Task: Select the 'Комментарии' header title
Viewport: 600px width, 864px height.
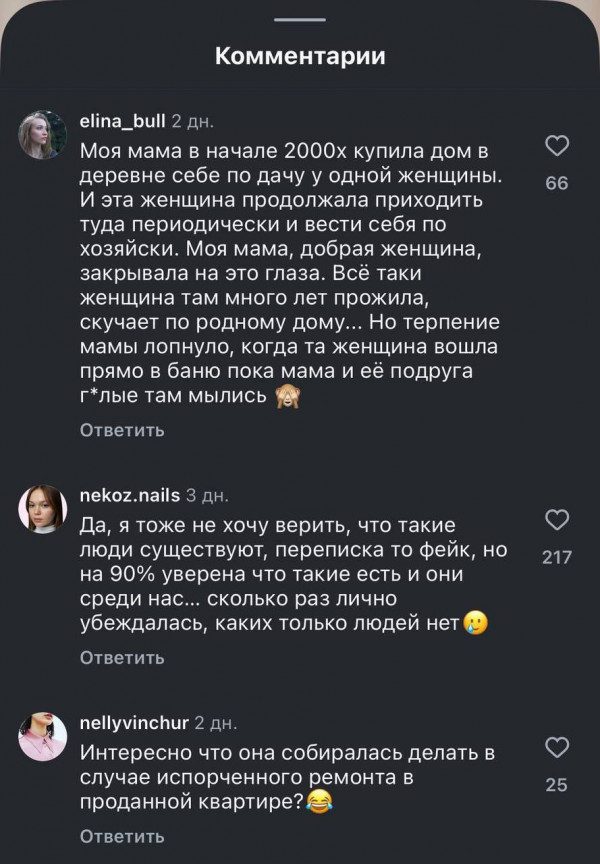Action: click(x=300, y=56)
